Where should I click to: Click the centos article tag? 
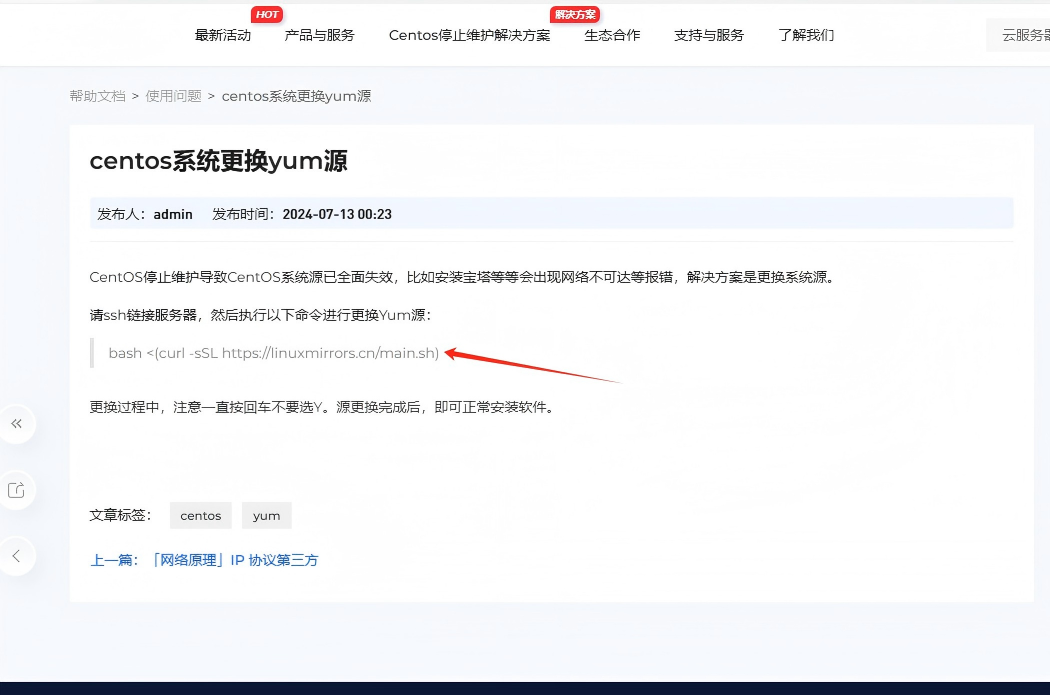200,515
